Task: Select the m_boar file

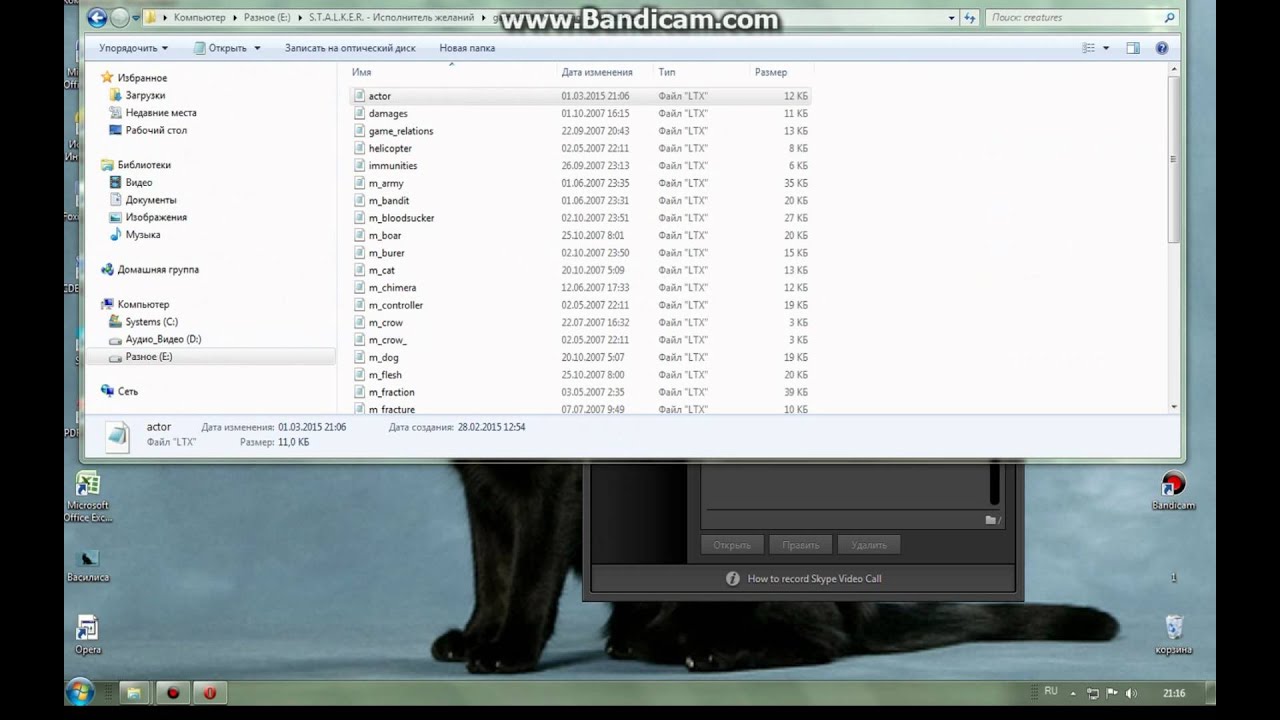Action: (x=385, y=236)
